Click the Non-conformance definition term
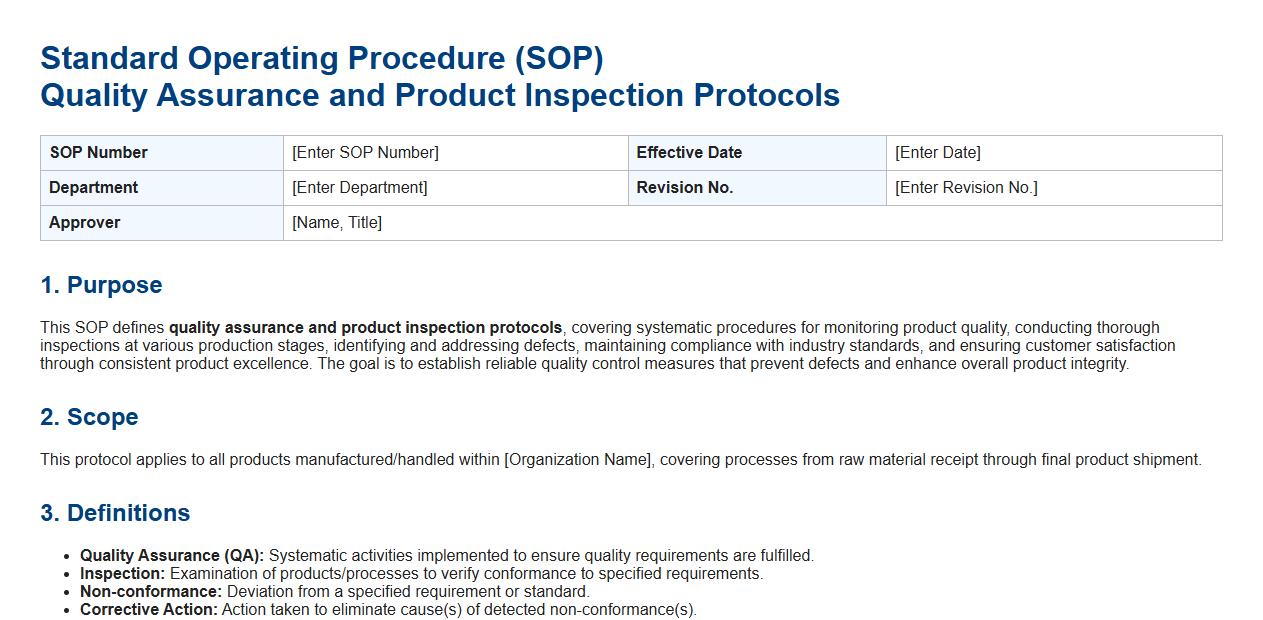Image resolution: width=1263 pixels, height=620 pixels. point(151,592)
